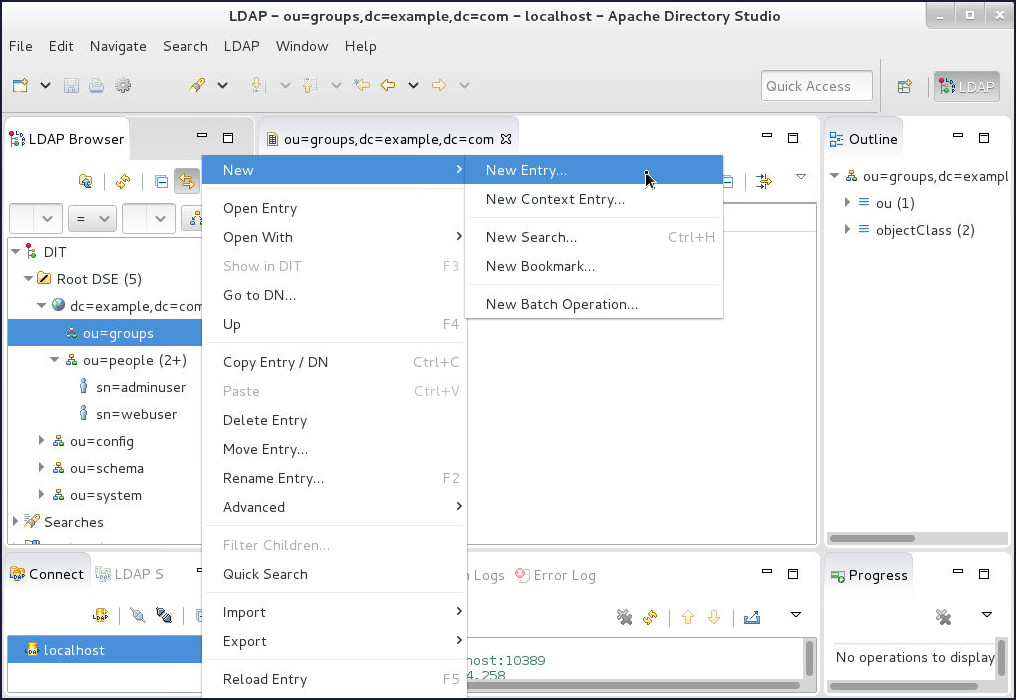Click Remove All Finished Operations in Progress

tap(943, 616)
